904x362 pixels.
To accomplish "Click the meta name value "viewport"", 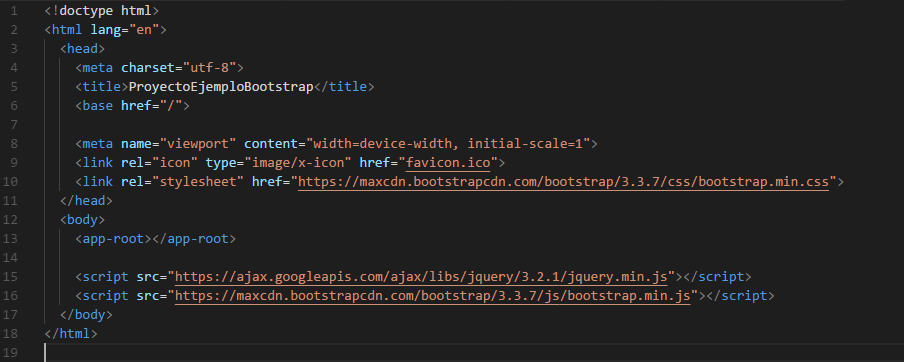I will tap(198, 144).
